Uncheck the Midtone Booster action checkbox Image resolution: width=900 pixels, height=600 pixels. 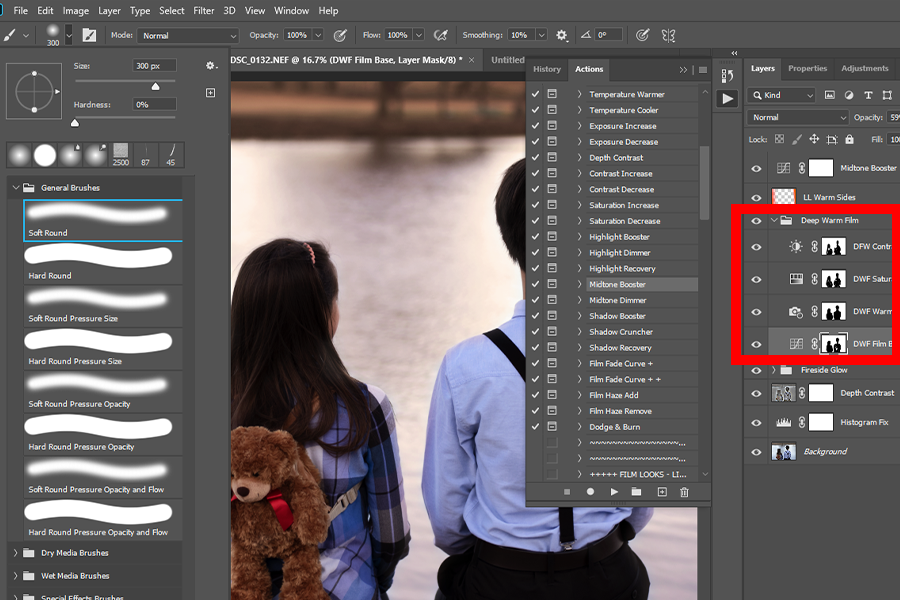point(536,285)
